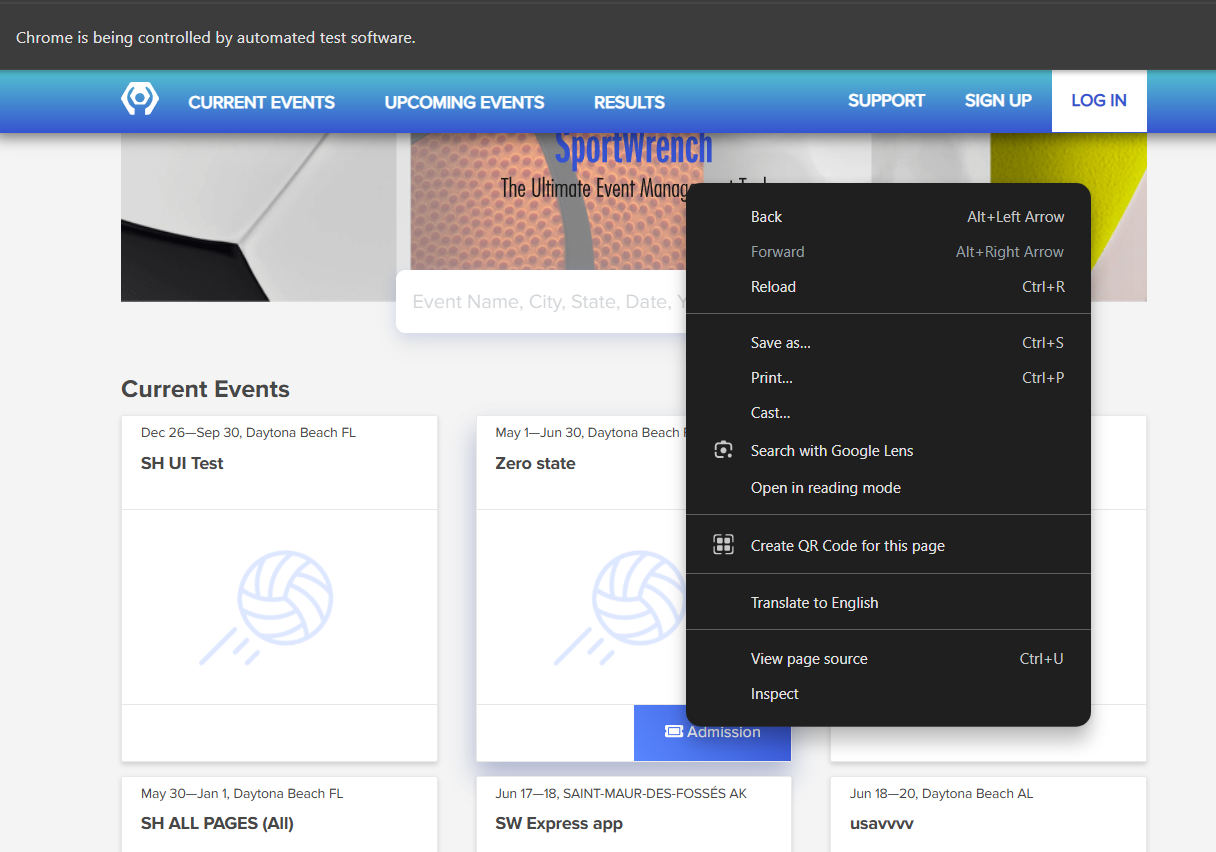Click the text Jun 17—18, SAINT-MAUR-DES-FOSSÉS AK
Screen dimensions: 1216x852
(621, 793)
